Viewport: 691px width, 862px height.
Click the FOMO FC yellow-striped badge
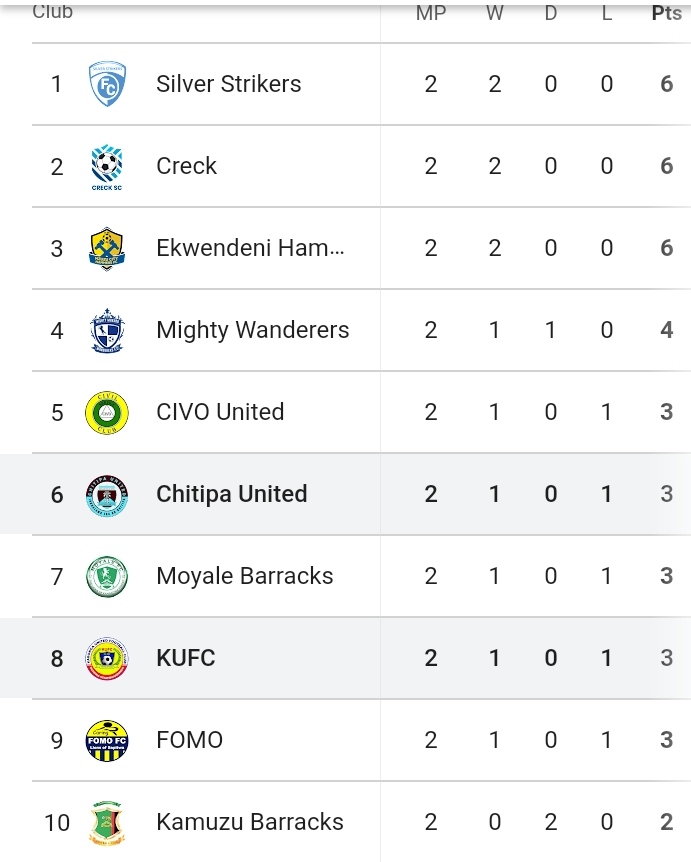point(107,741)
